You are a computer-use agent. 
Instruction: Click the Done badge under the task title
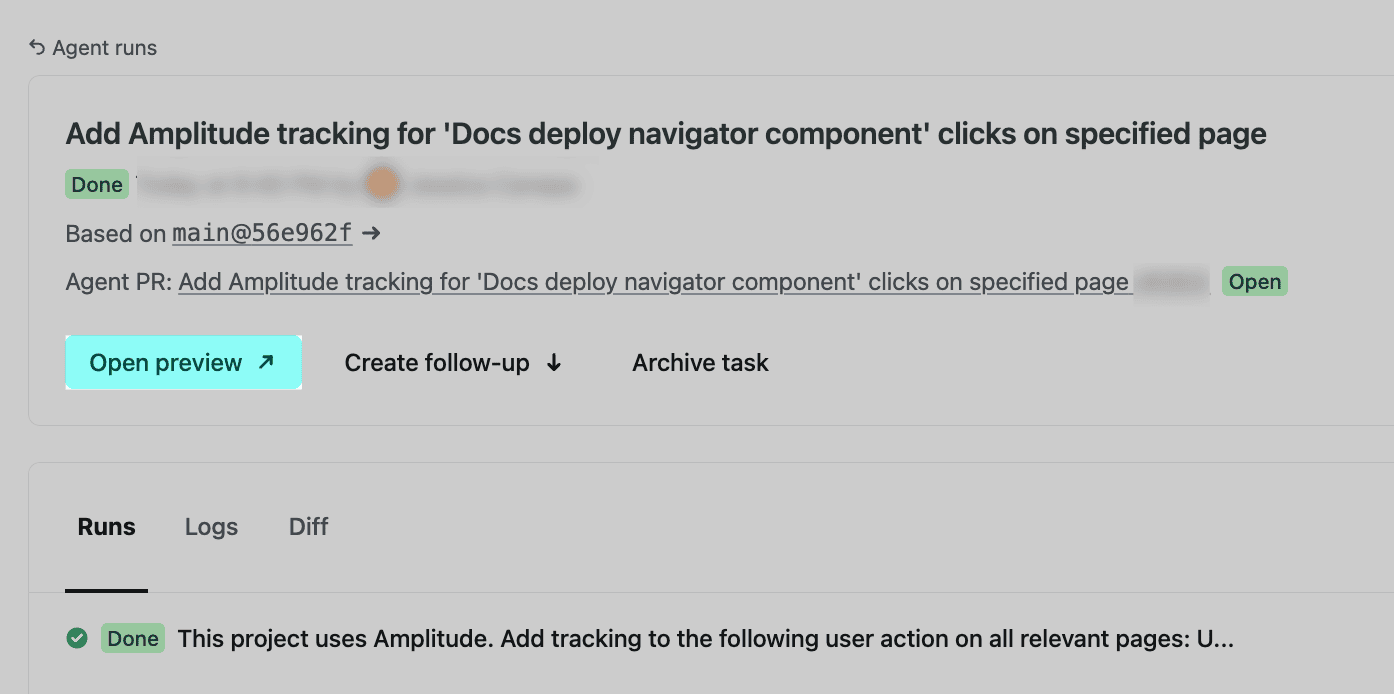coord(97,185)
